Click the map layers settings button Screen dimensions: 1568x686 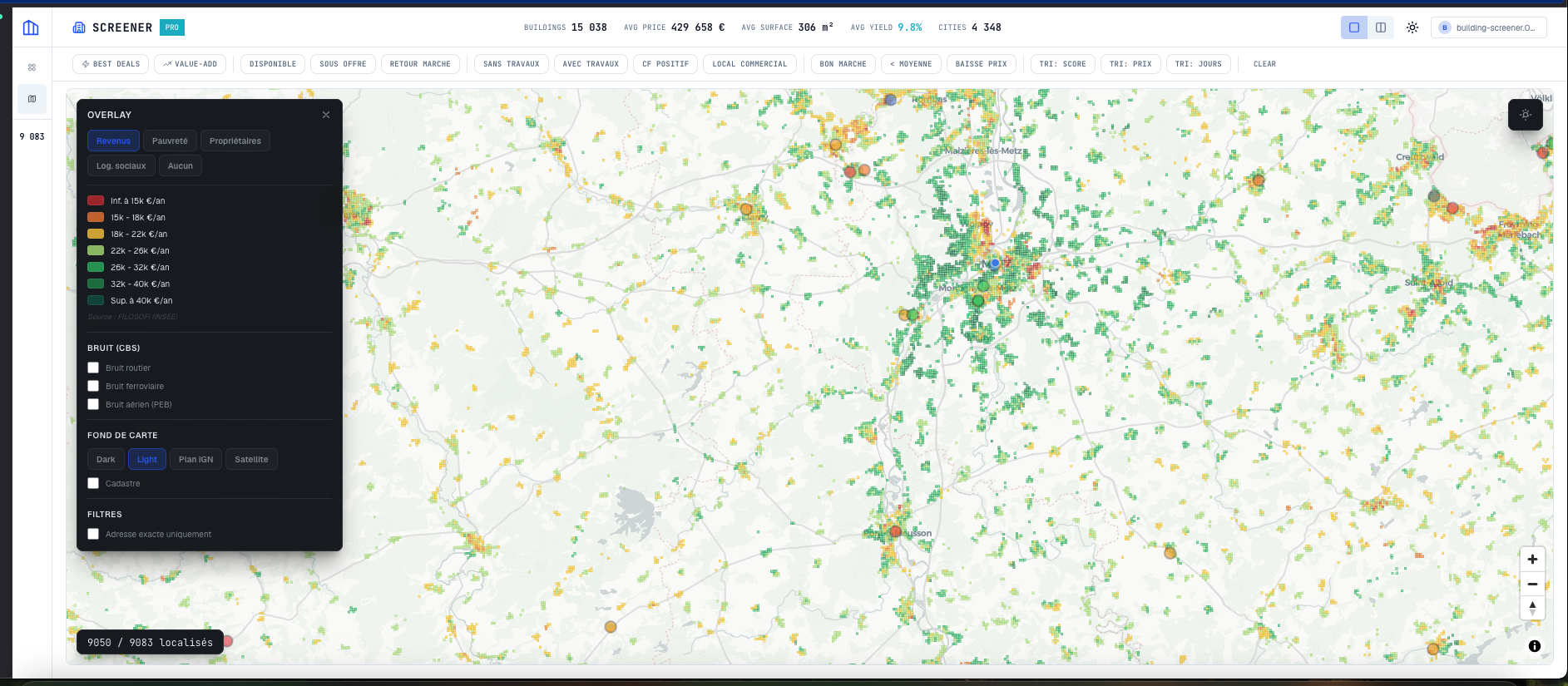click(x=1526, y=115)
